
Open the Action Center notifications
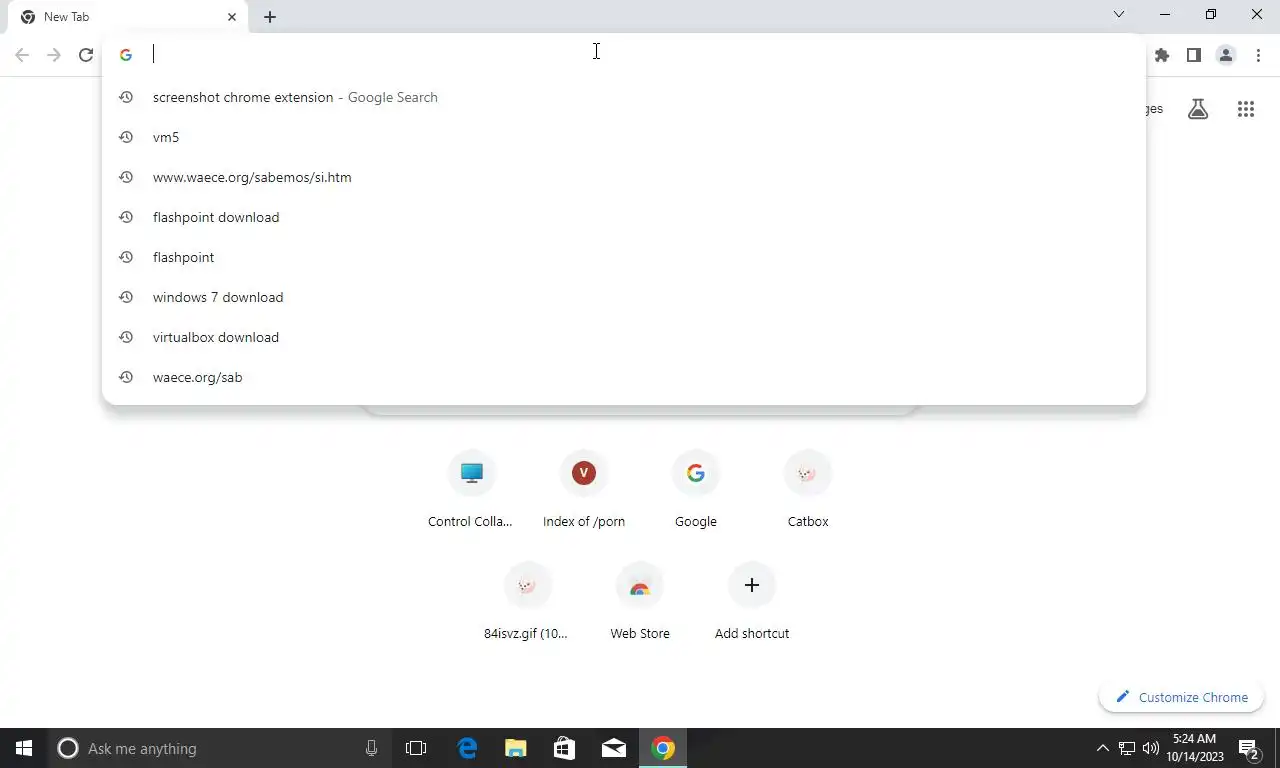(x=1249, y=748)
